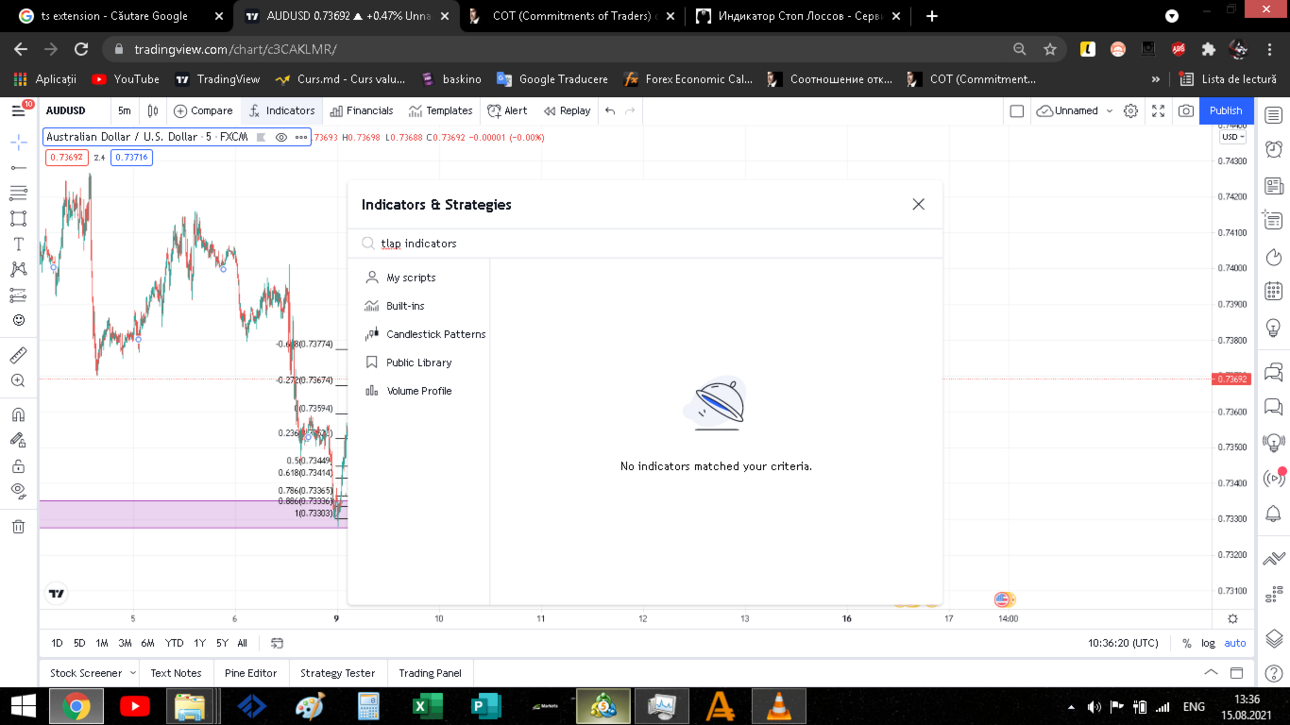Enter fullscreen mode

coord(1158,111)
